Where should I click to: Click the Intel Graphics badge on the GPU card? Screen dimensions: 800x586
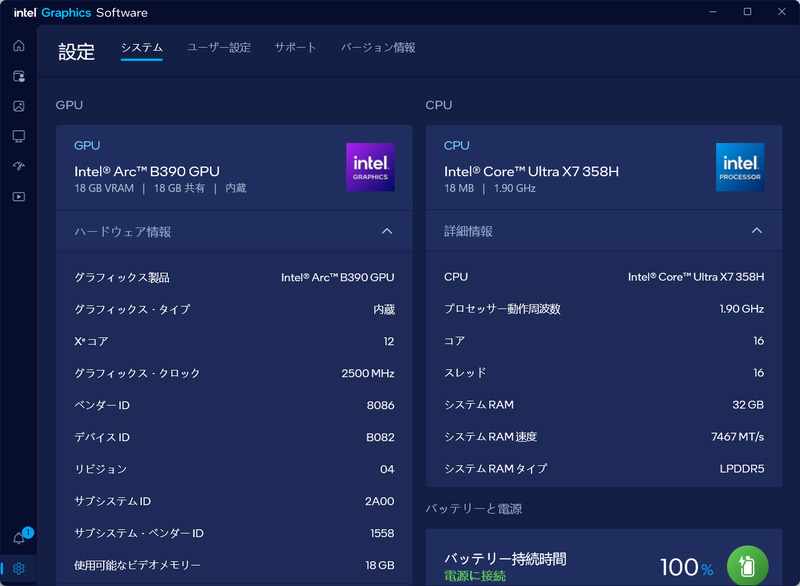pos(370,167)
